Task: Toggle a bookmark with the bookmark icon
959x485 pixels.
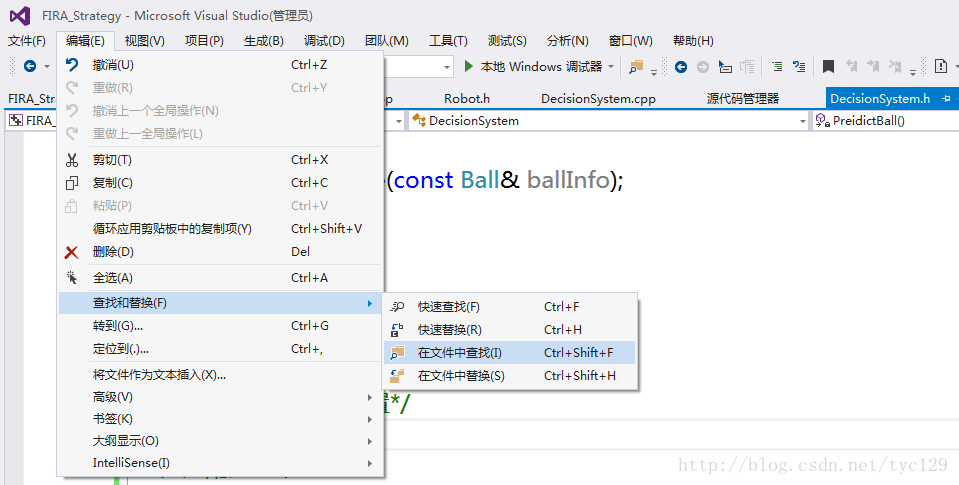Action: [828, 67]
